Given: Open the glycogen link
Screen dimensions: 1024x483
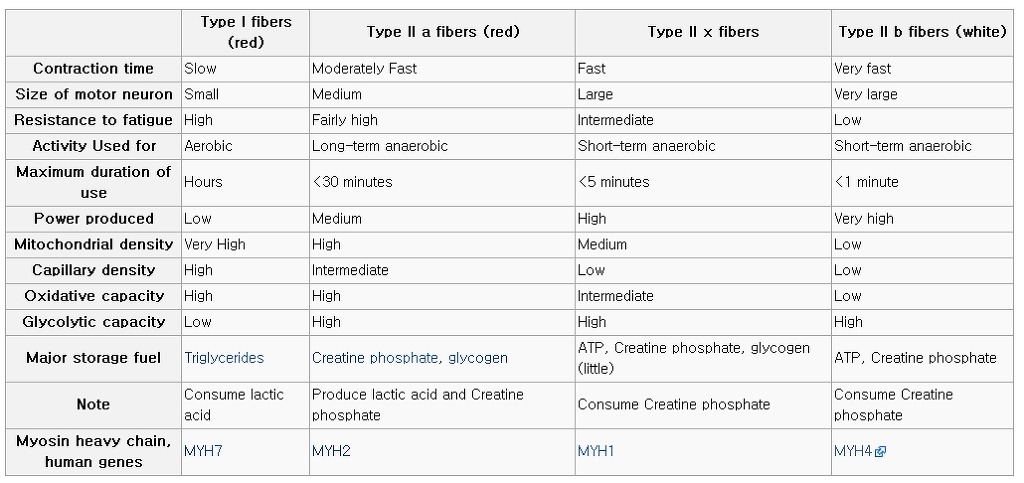Looking at the screenshot, I should tap(478, 358).
